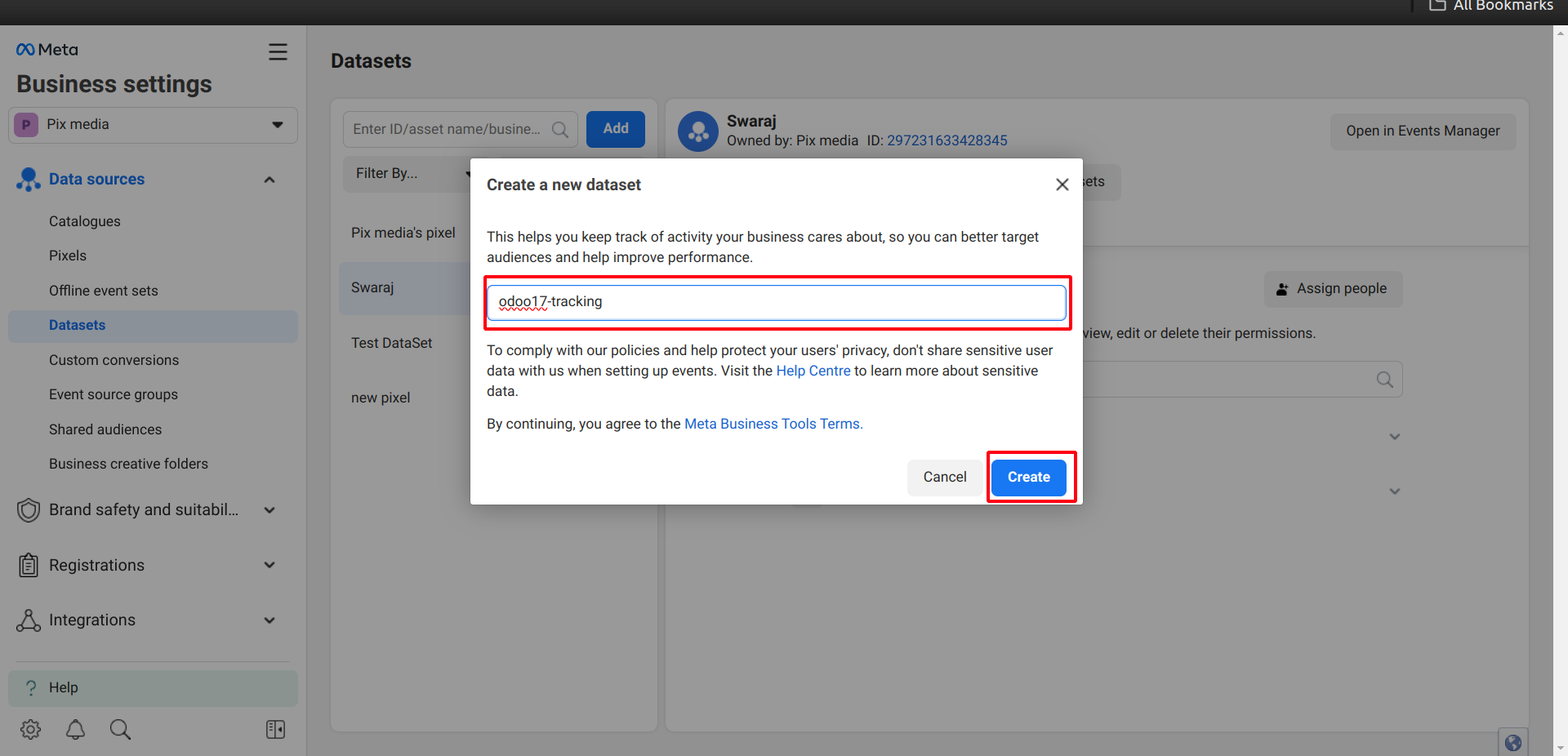
Task: Toggle the hamburger menu icon
Action: click(x=278, y=51)
